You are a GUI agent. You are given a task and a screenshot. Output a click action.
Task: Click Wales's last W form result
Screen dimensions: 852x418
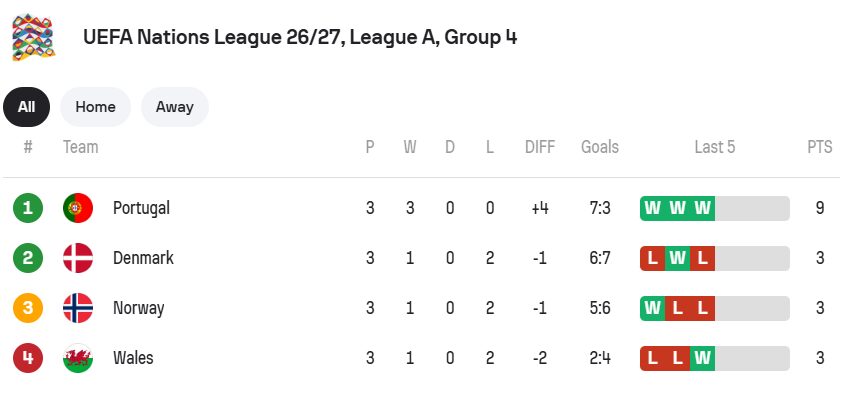[x=703, y=358]
